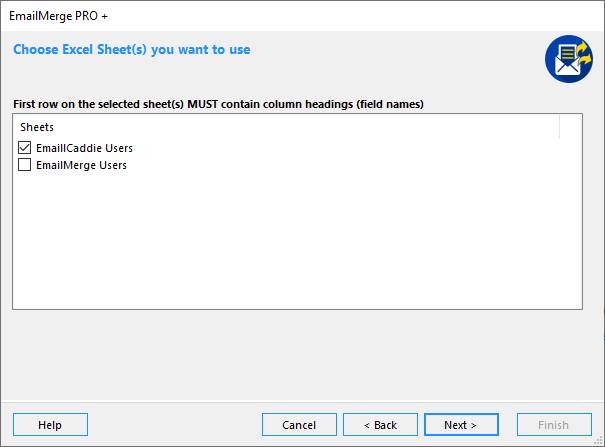This screenshot has width=605, height=447.
Task: Cancel the EmailMerge wizard
Action: click(299, 425)
